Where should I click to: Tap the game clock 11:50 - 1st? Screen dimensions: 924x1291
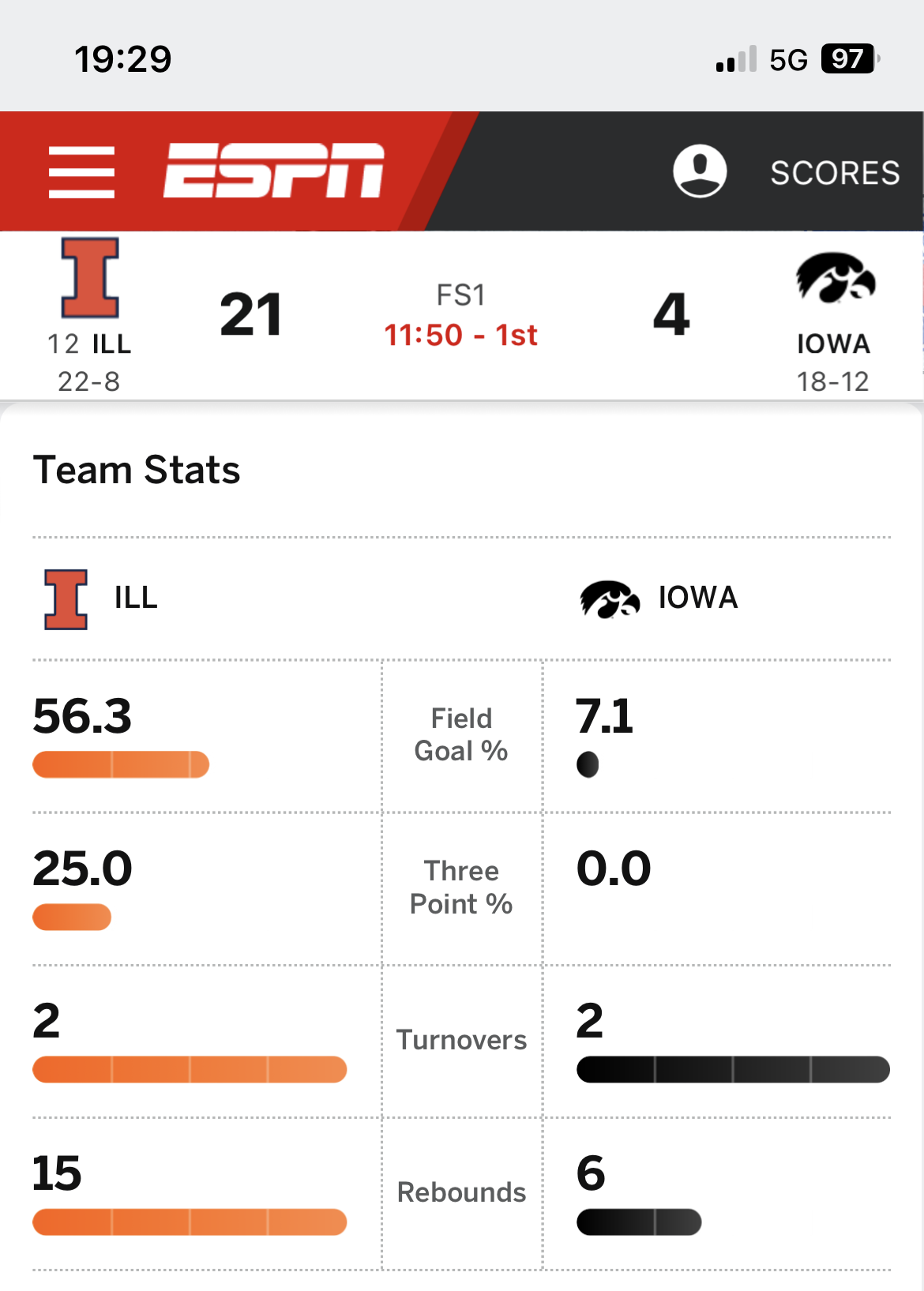pos(460,336)
